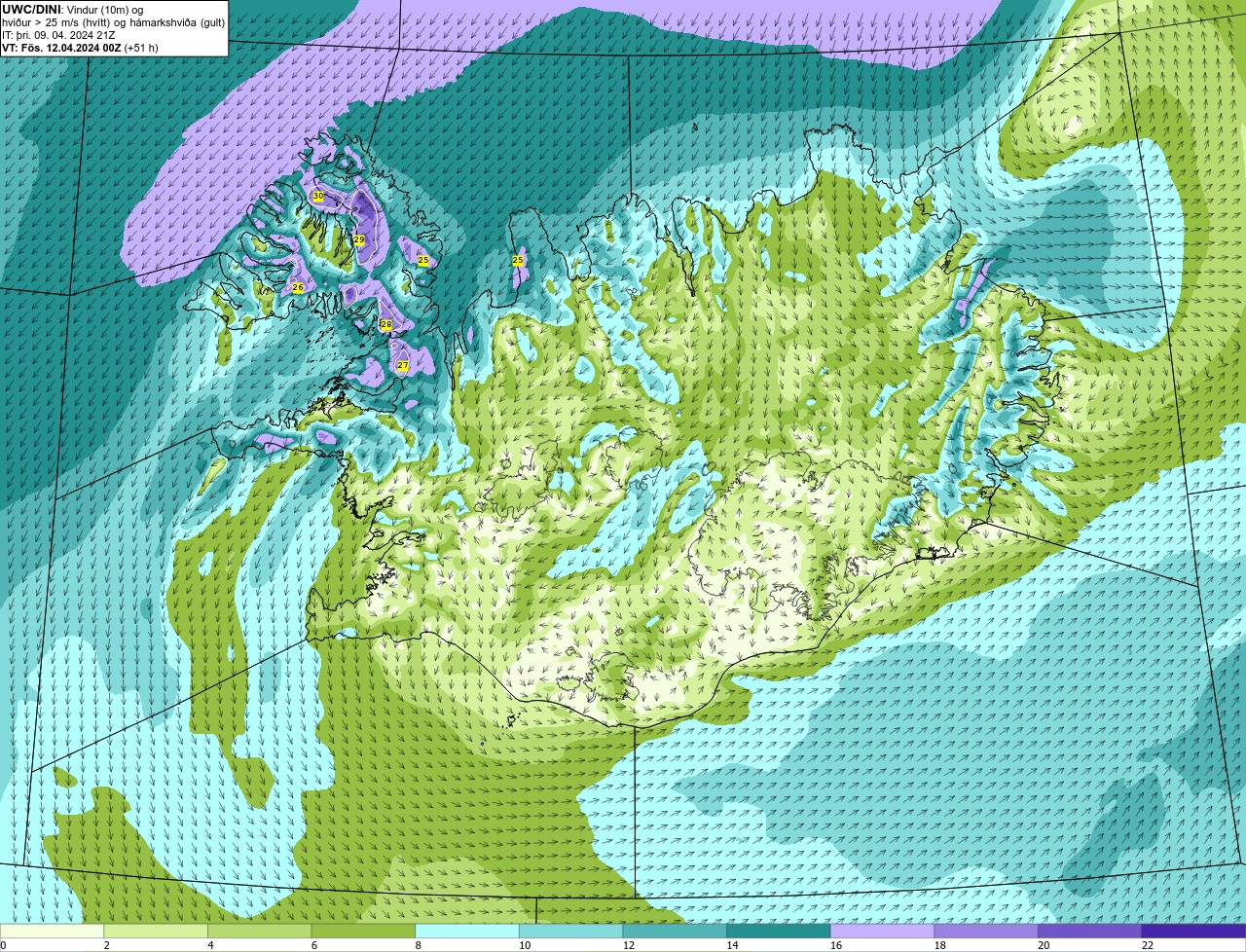Click the legend tick label 8
The height and width of the screenshot is (952, 1246).
pyautogui.click(x=418, y=945)
